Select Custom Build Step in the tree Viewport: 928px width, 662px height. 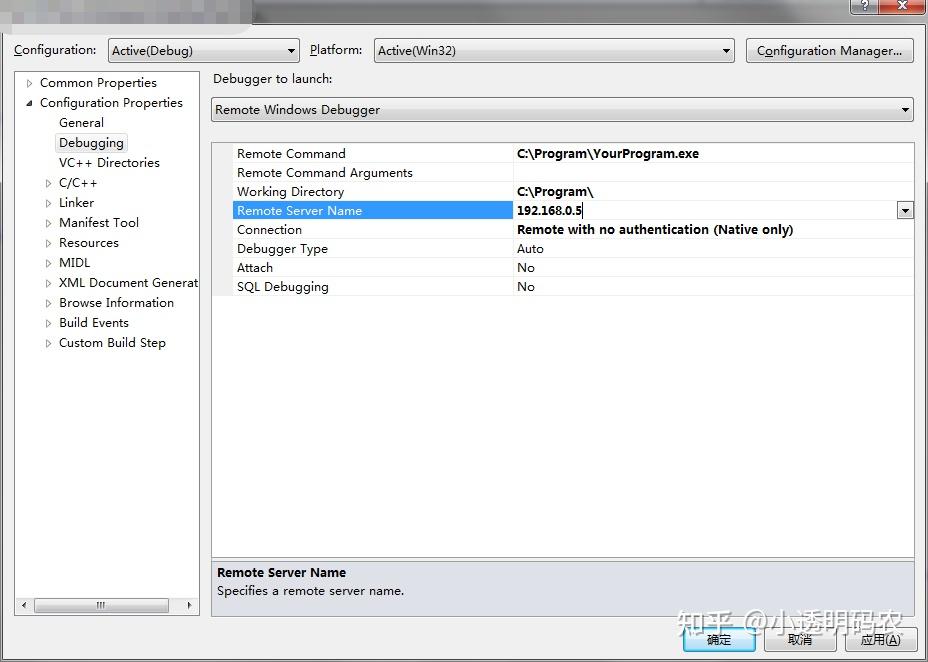coord(112,342)
